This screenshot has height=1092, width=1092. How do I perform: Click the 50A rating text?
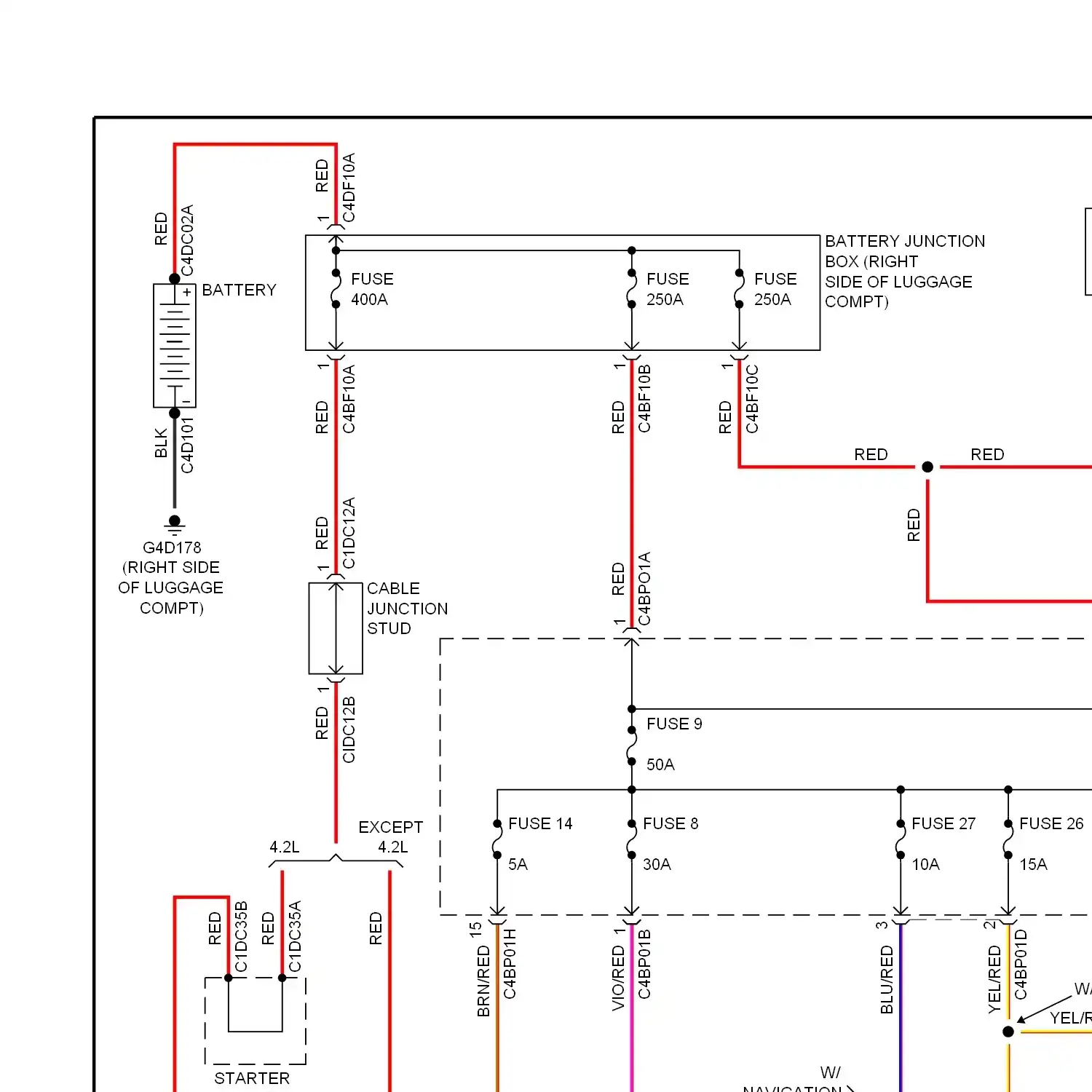pyautogui.click(x=660, y=764)
